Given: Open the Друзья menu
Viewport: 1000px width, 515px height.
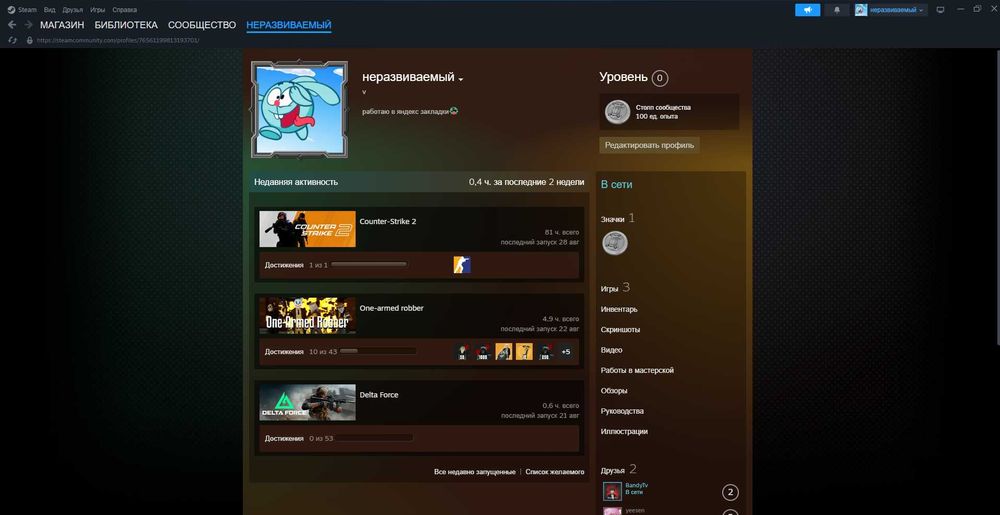Looking at the screenshot, I should pos(73,10).
